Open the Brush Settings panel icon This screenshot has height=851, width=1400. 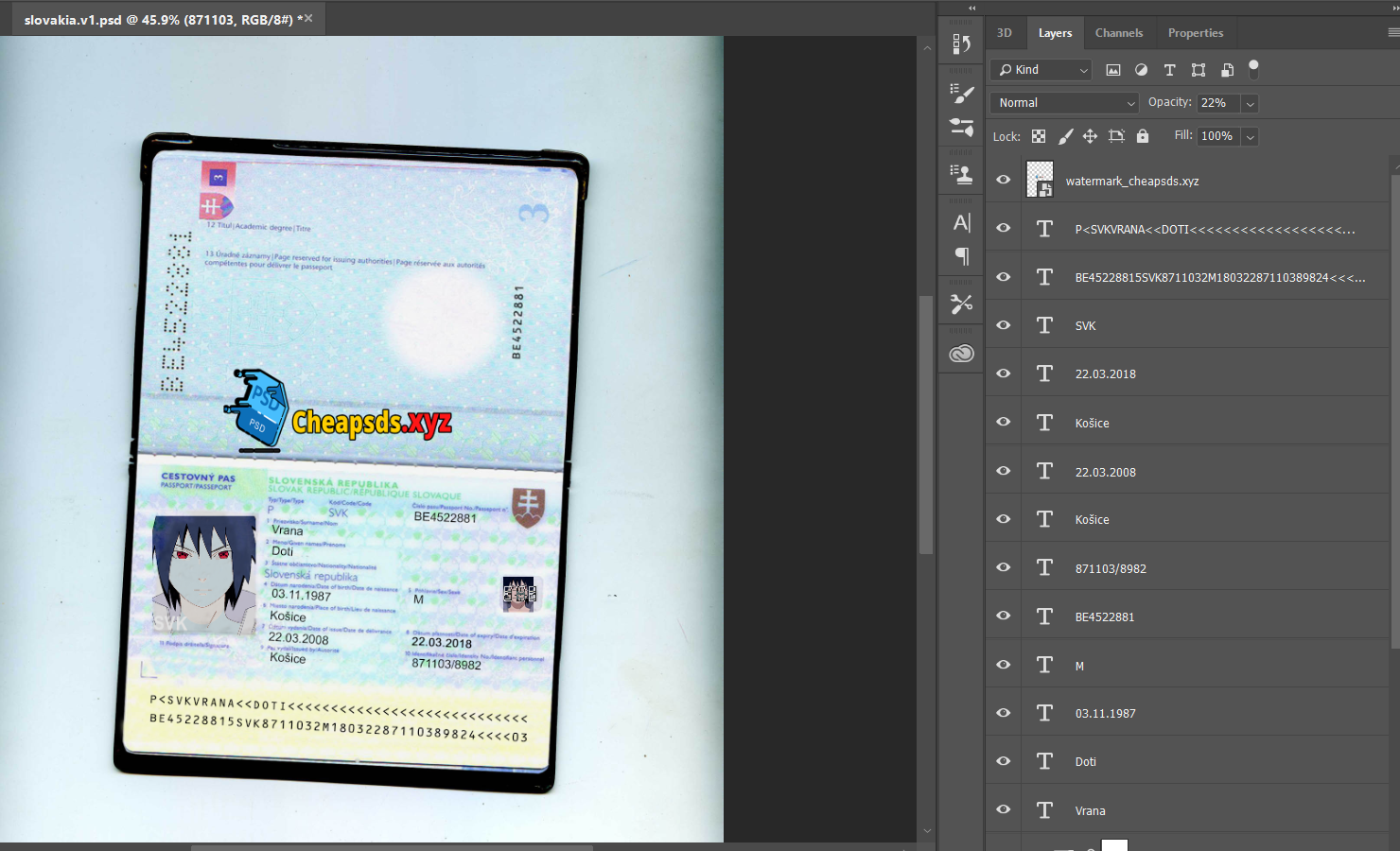[961, 94]
